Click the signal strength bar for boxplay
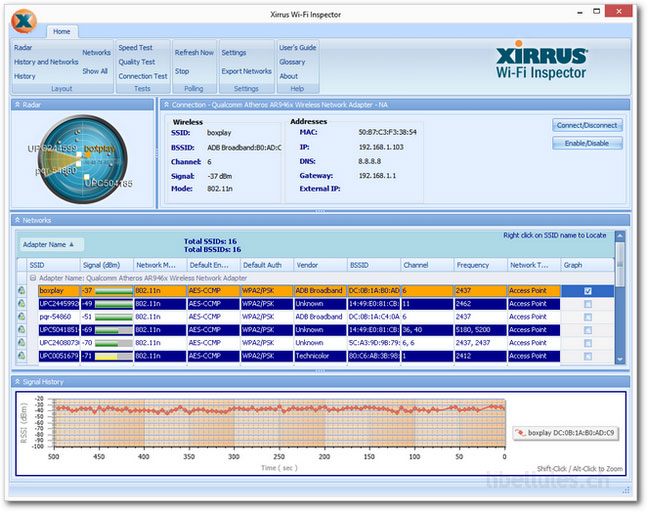The height and width of the screenshot is (512, 648). (x=114, y=291)
